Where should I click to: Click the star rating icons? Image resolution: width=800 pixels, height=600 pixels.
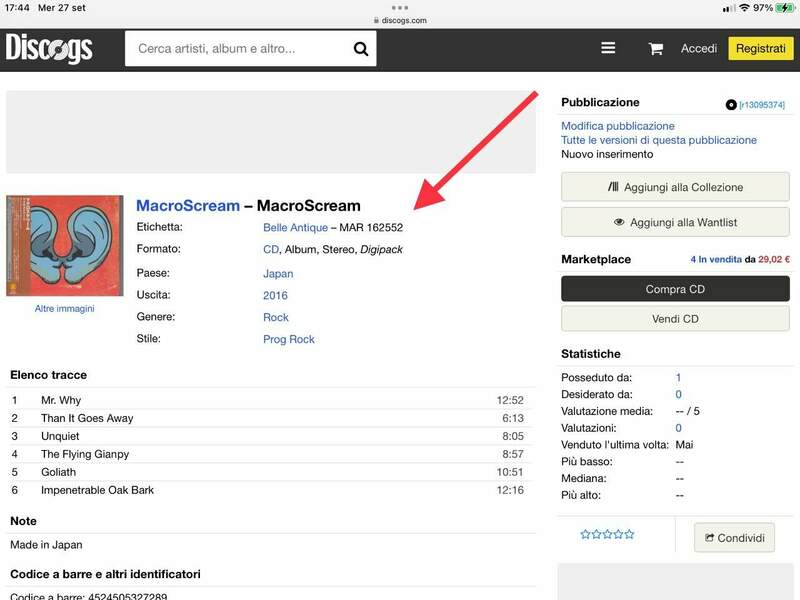point(607,534)
